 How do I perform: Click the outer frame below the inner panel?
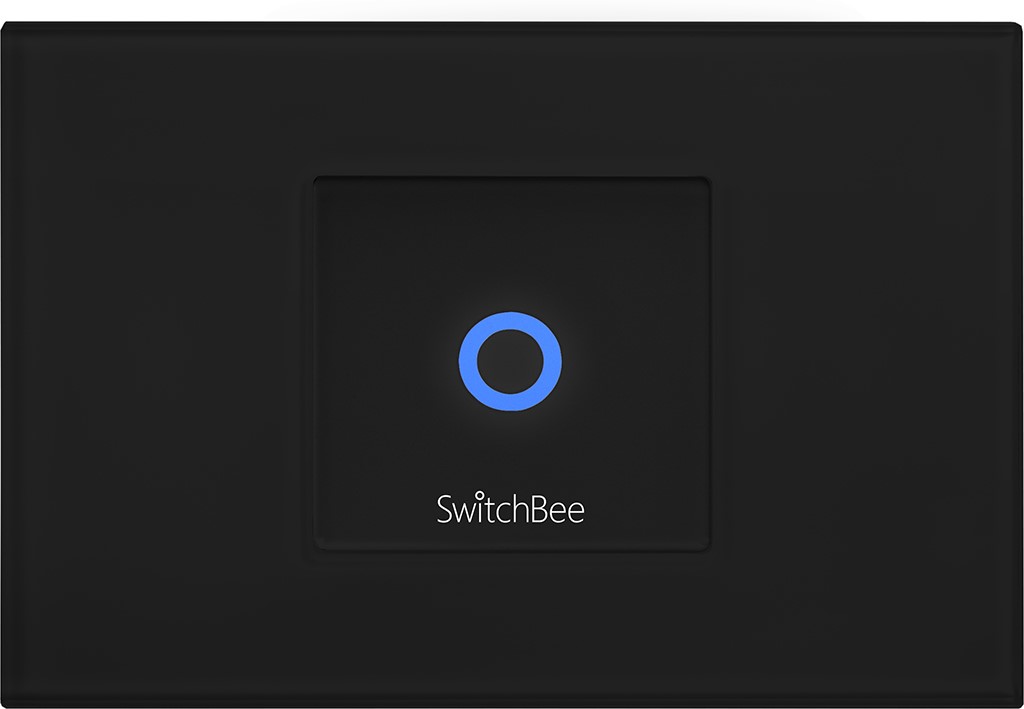click(512, 629)
